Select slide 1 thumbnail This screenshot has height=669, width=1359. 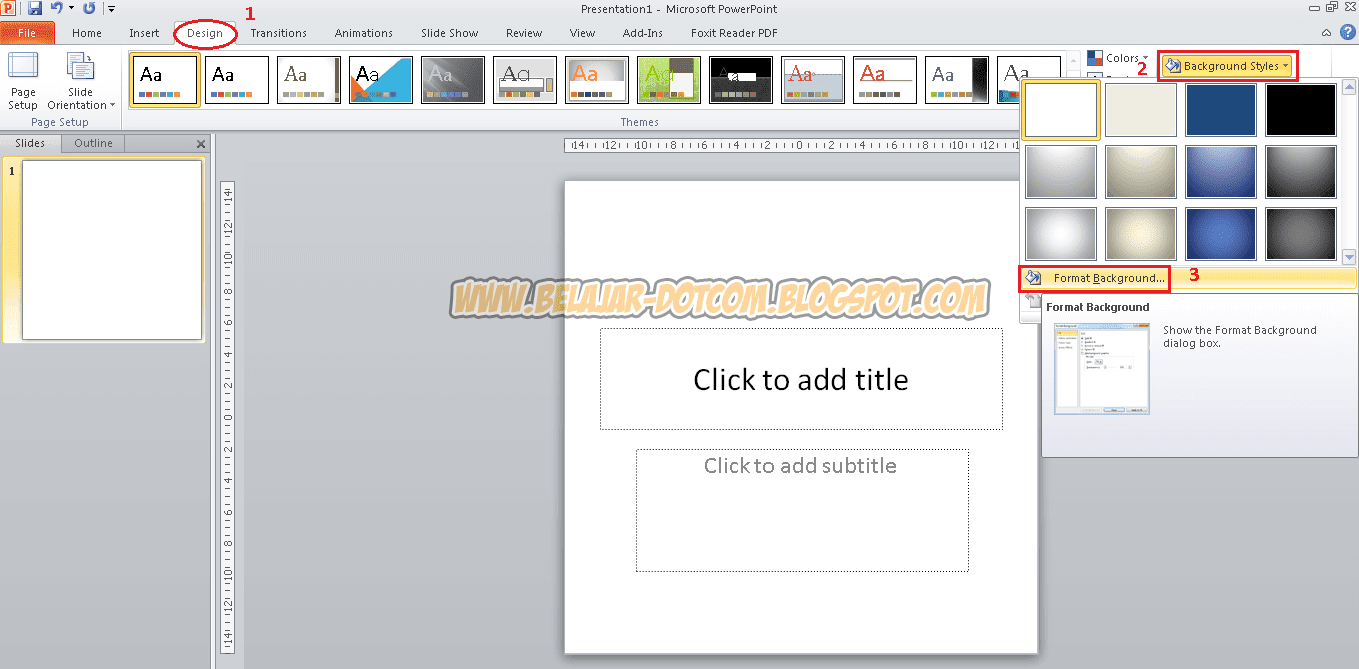pos(112,250)
